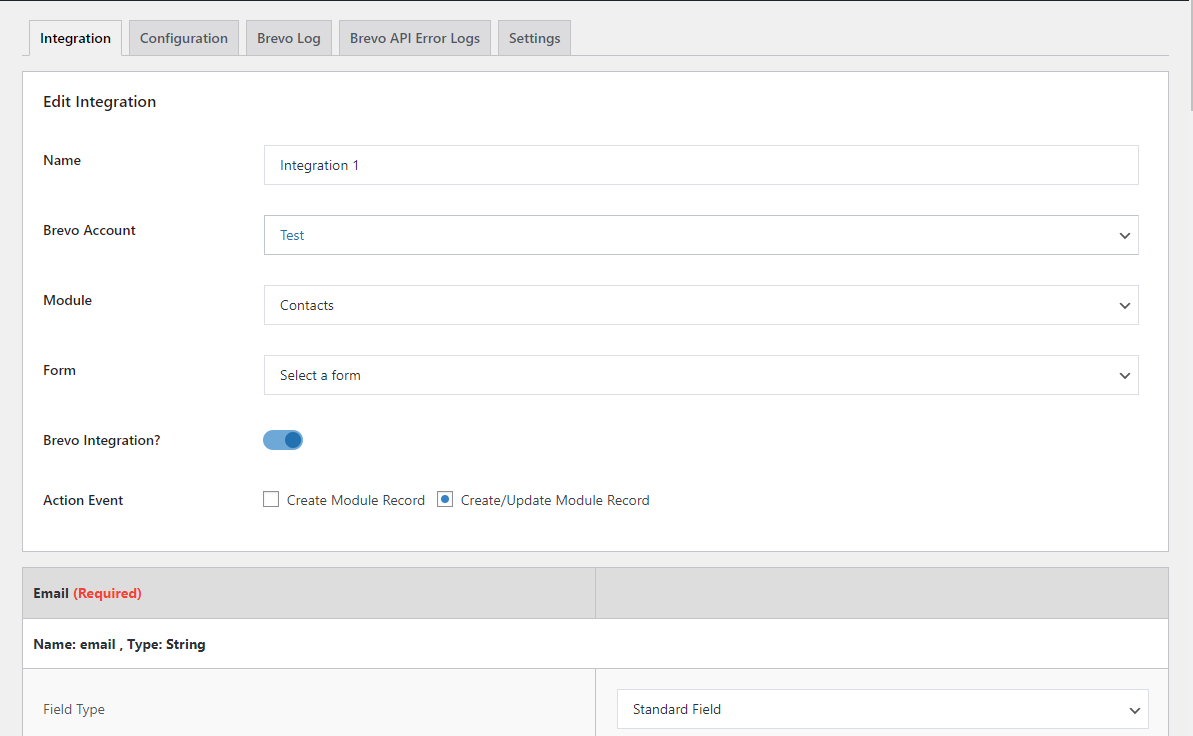
Task: Open the Brevo Log tab
Action: pos(288,38)
